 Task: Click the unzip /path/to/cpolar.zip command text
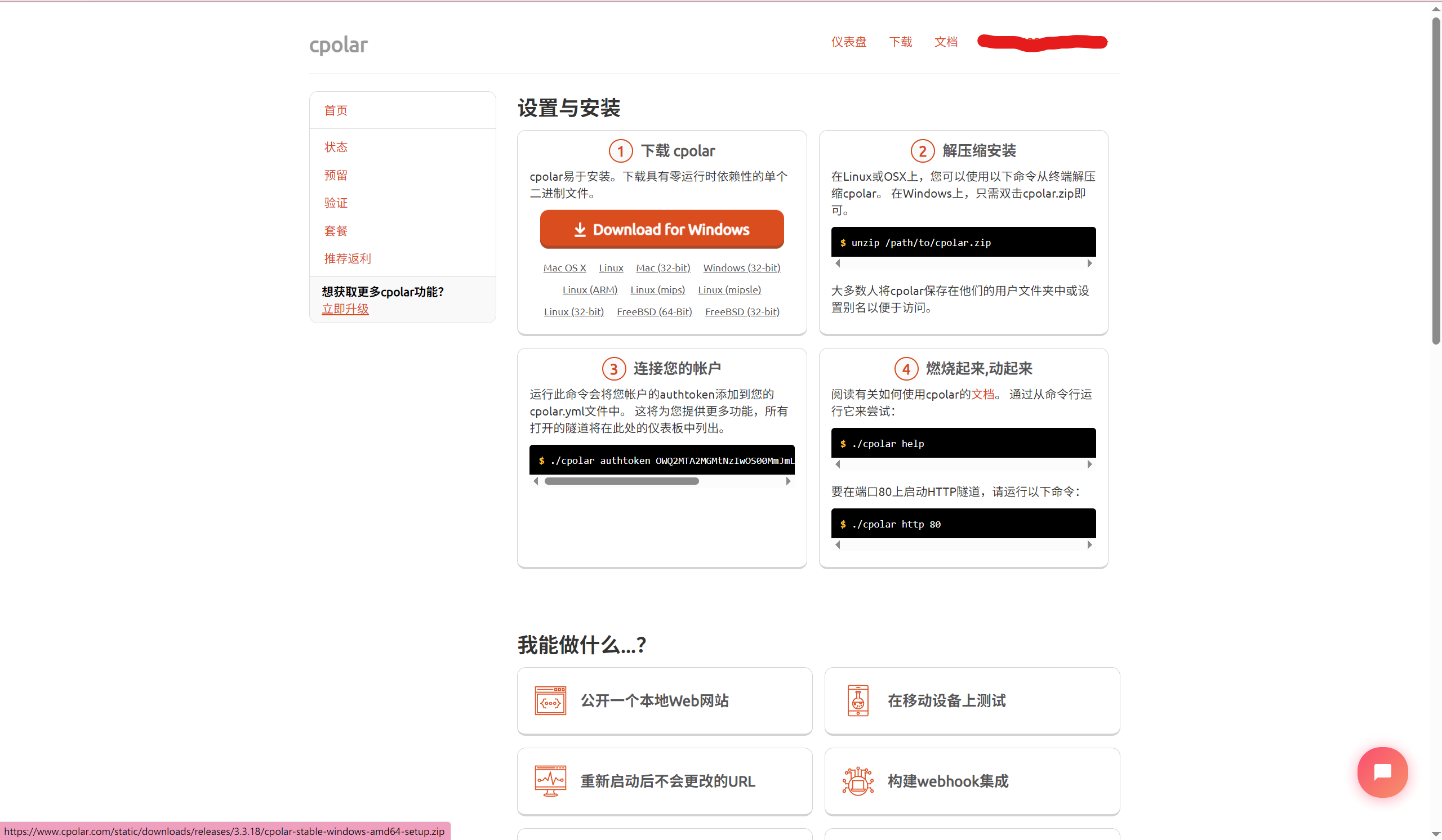tap(921, 243)
